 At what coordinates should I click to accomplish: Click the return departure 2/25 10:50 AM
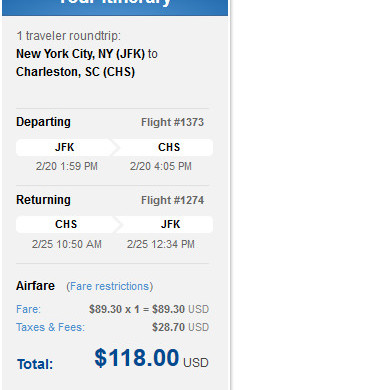(67, 244)
